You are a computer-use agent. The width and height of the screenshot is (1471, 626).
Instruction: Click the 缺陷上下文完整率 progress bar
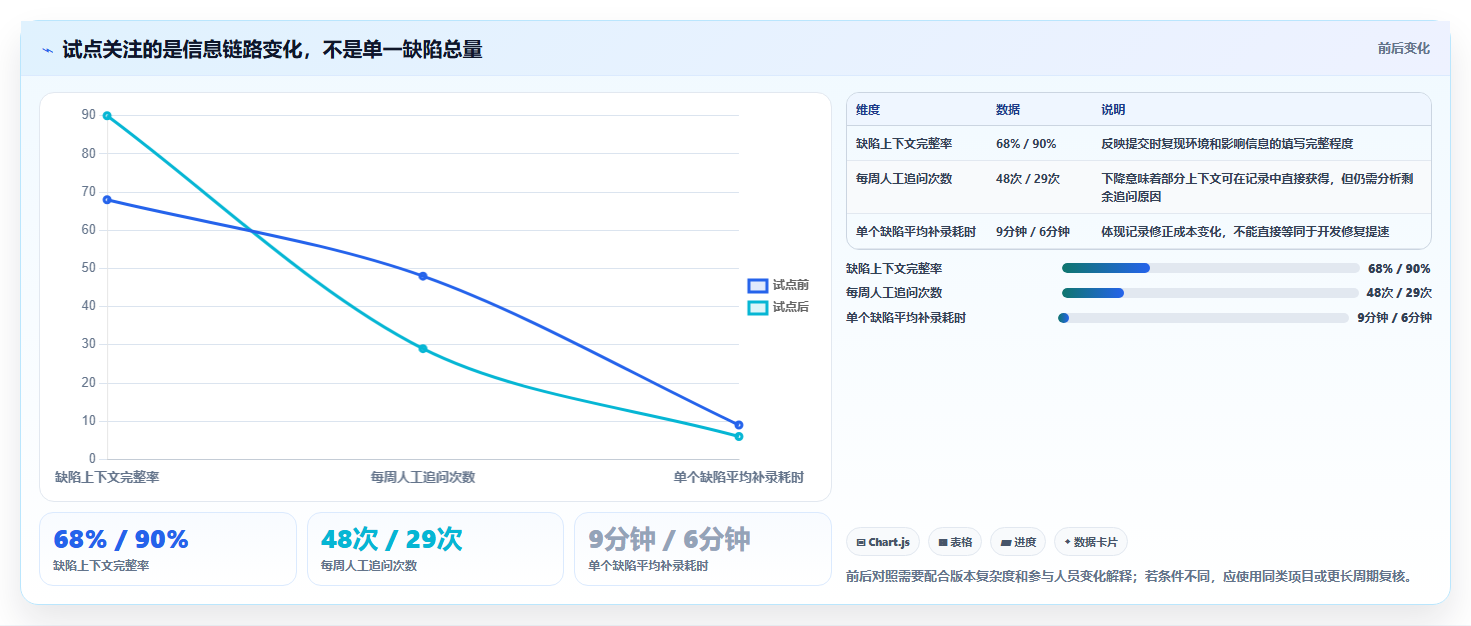pos(1210,268)
